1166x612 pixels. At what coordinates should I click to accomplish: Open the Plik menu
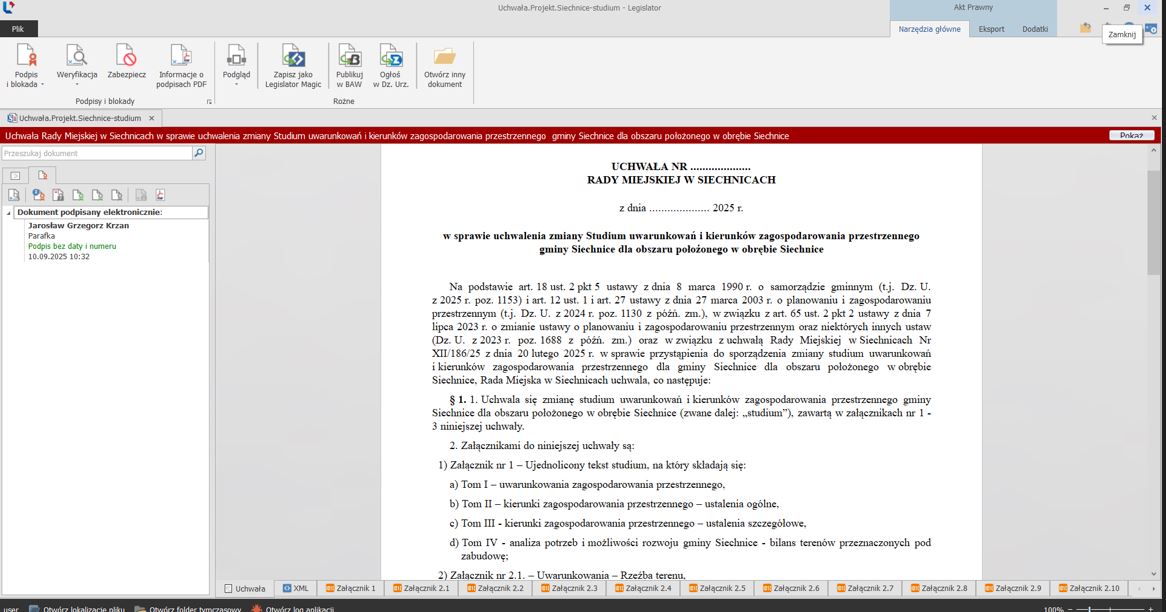point(18,29)
